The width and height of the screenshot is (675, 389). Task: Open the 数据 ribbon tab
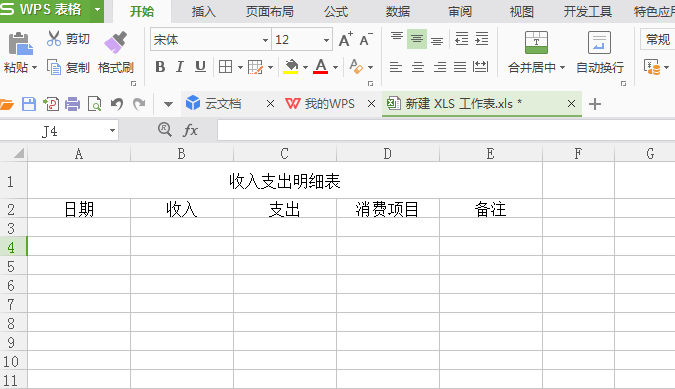398,12
